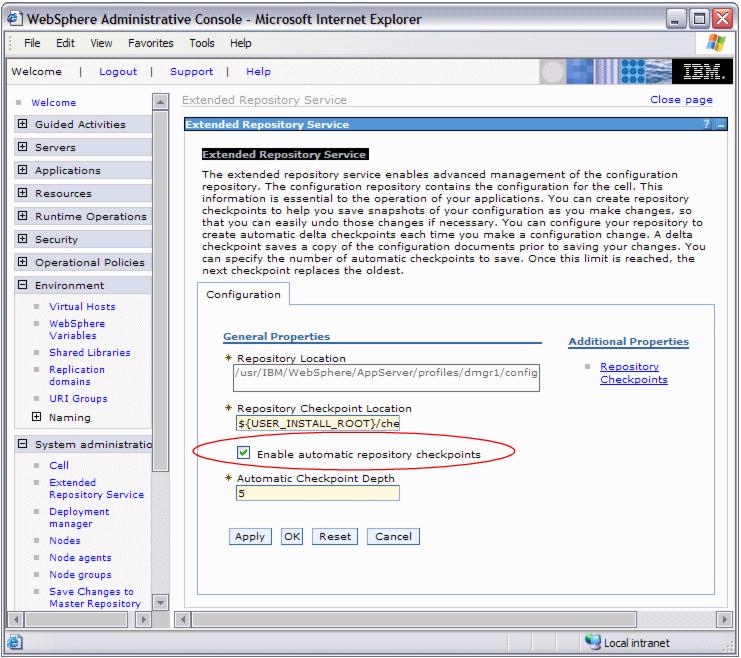Click the navigation pane vertical scrollbar thumb
The height and width of the screenshot is (658, 741).
tap(160, 291)
